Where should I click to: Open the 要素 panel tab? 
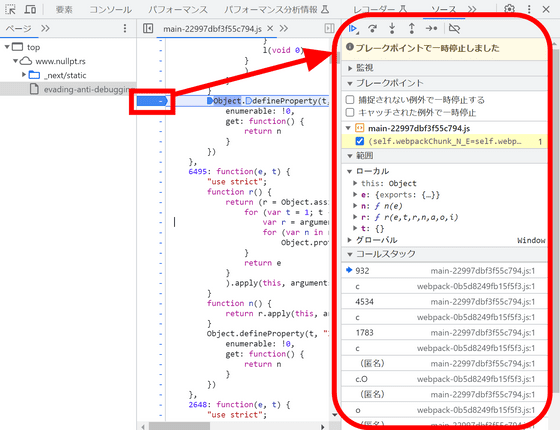(x=64, y=9)
